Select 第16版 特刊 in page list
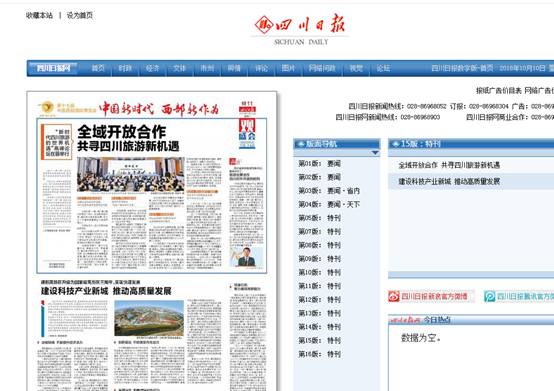 [319, 354]
